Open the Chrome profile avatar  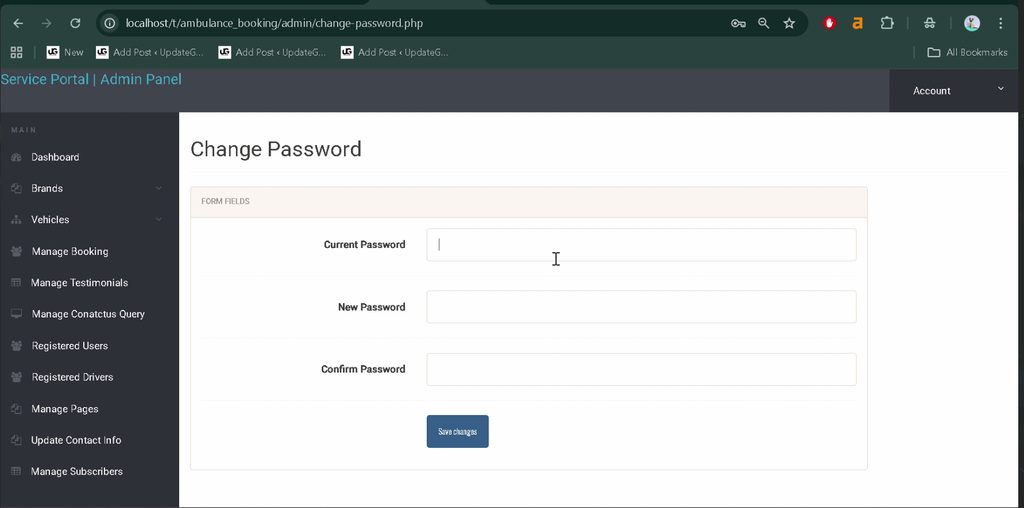point(972,24)
